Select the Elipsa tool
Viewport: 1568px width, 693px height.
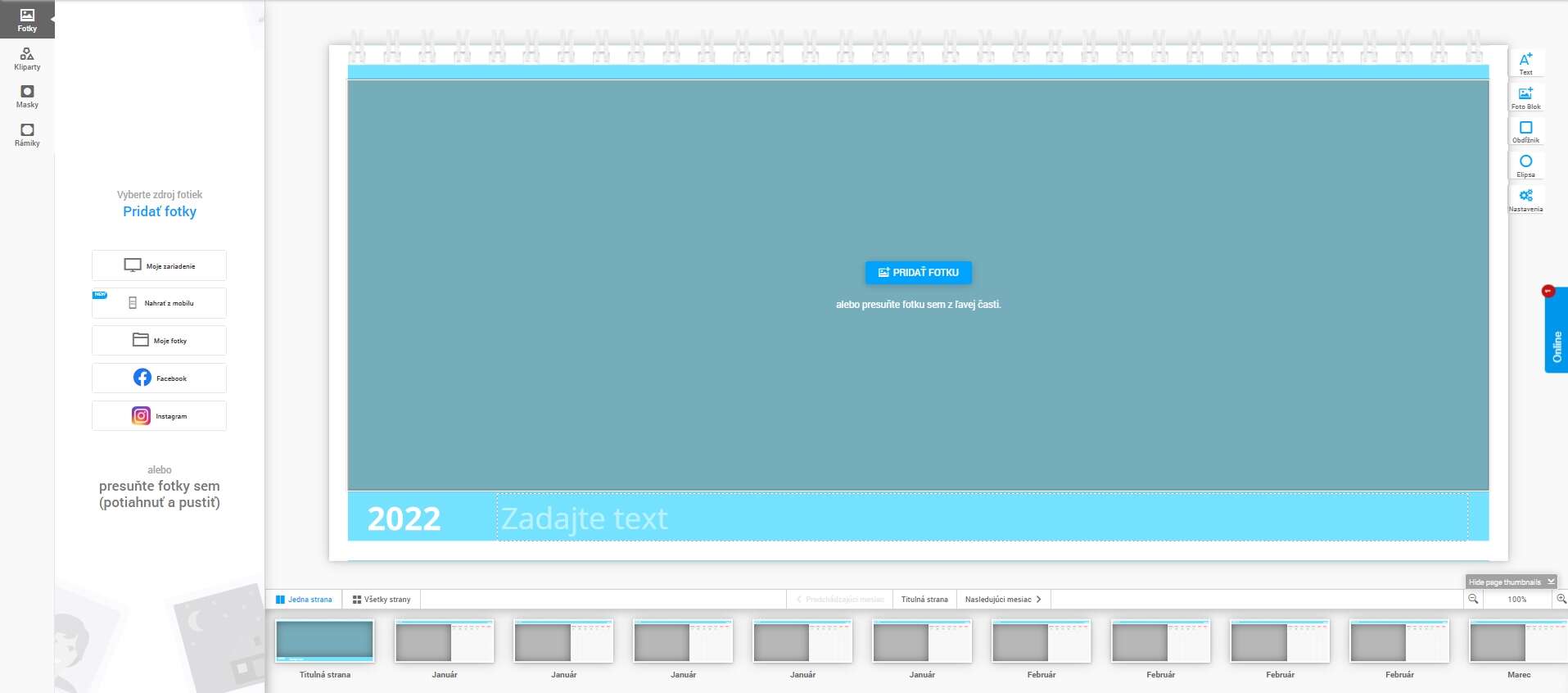pyautogui.click(x=1525, y=165)
